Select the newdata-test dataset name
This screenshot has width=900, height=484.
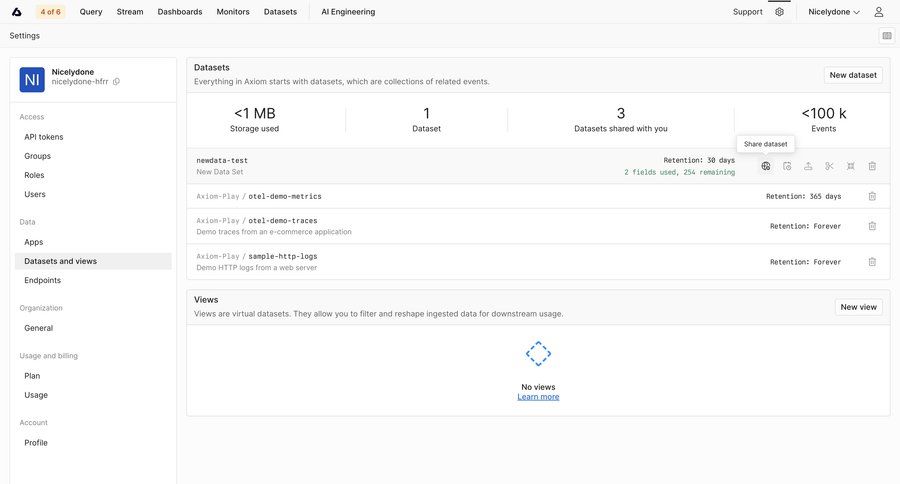222,161
